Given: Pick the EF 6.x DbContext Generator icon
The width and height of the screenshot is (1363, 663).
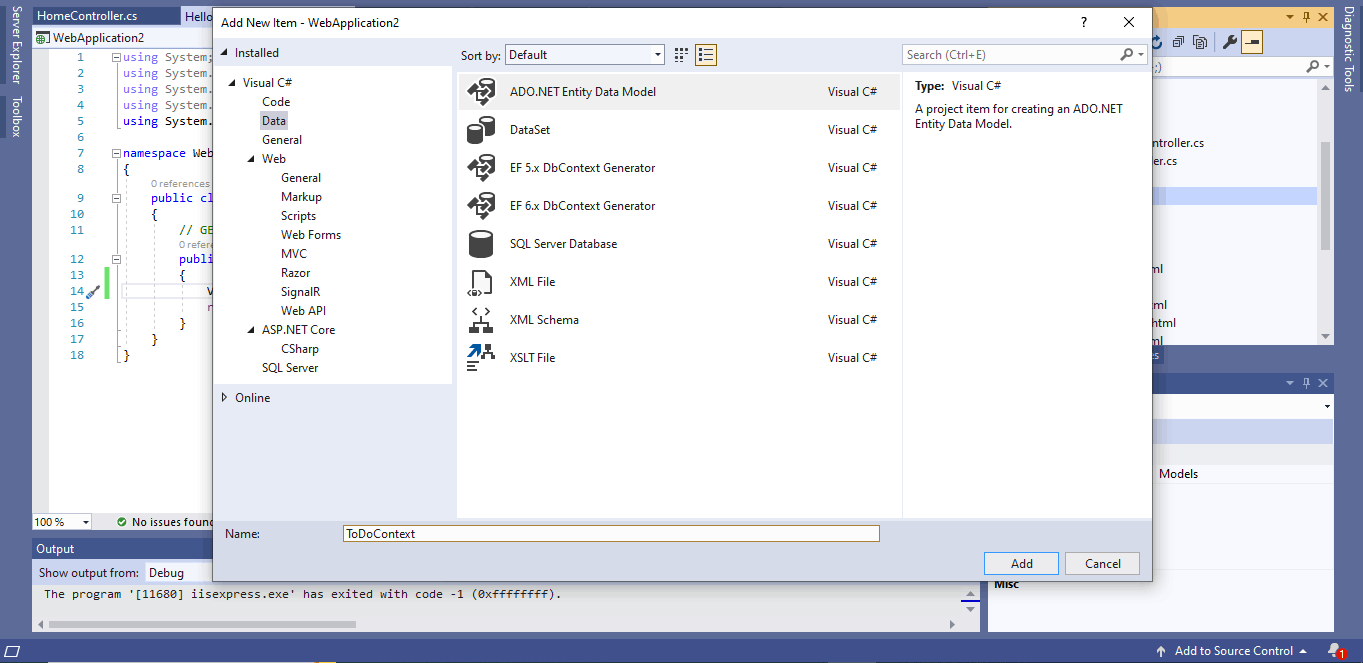Looking at the screenshot, I should pos(481,206).
